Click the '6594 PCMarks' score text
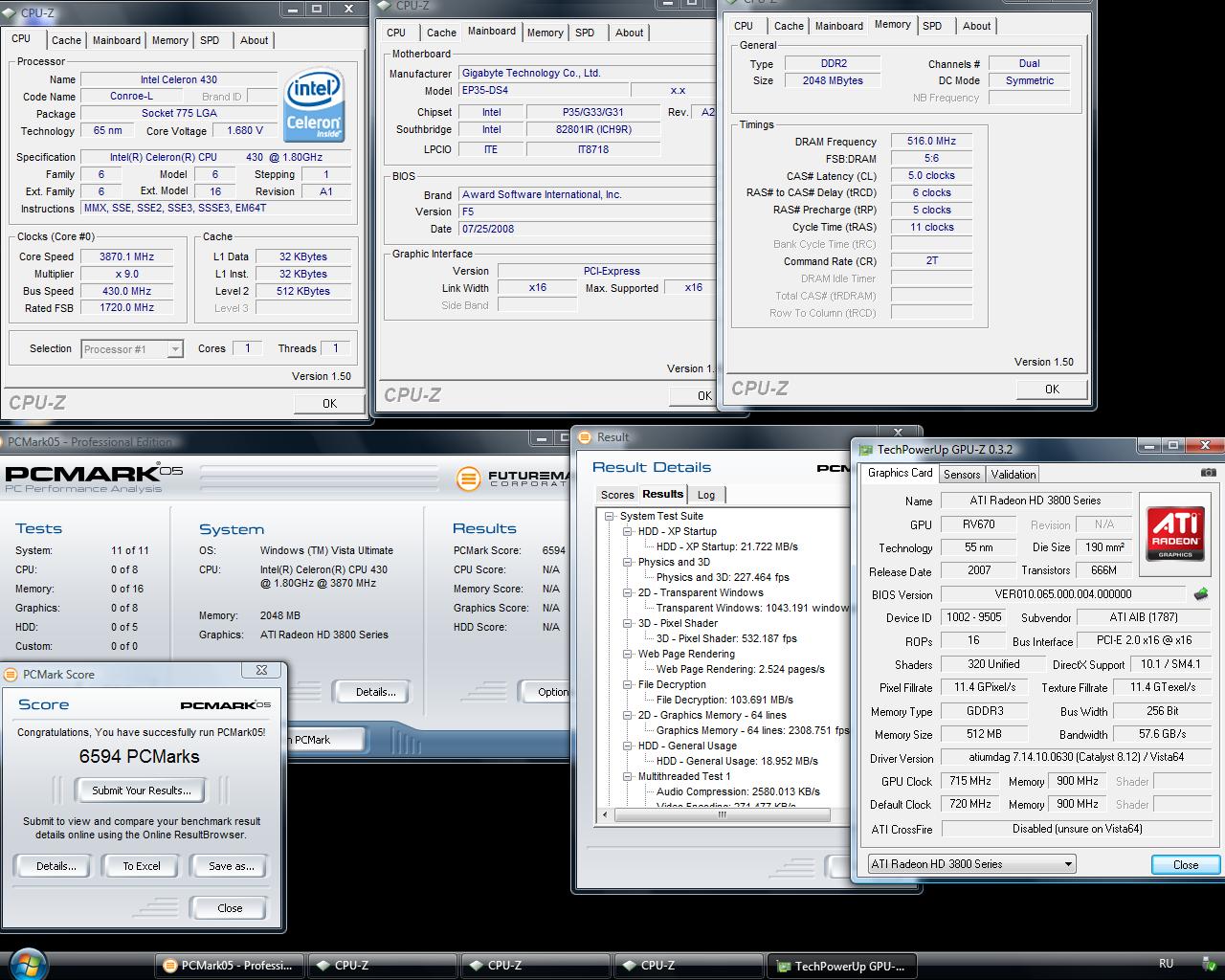Viewport: 1225px width, 980px height. coord(140,756)
